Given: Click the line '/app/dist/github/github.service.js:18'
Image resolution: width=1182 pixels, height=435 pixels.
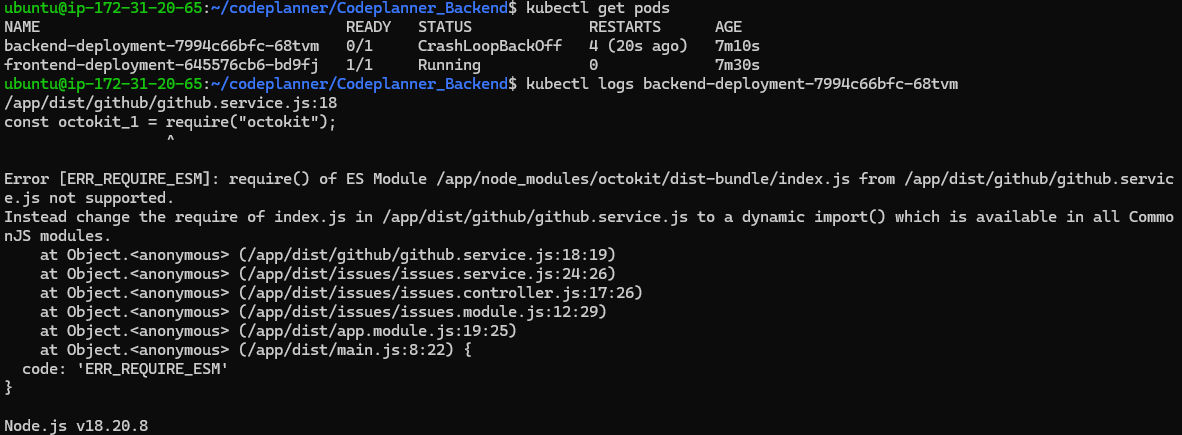Looking at the screenshot, I should pyautogui.click(x=170, y=103).
